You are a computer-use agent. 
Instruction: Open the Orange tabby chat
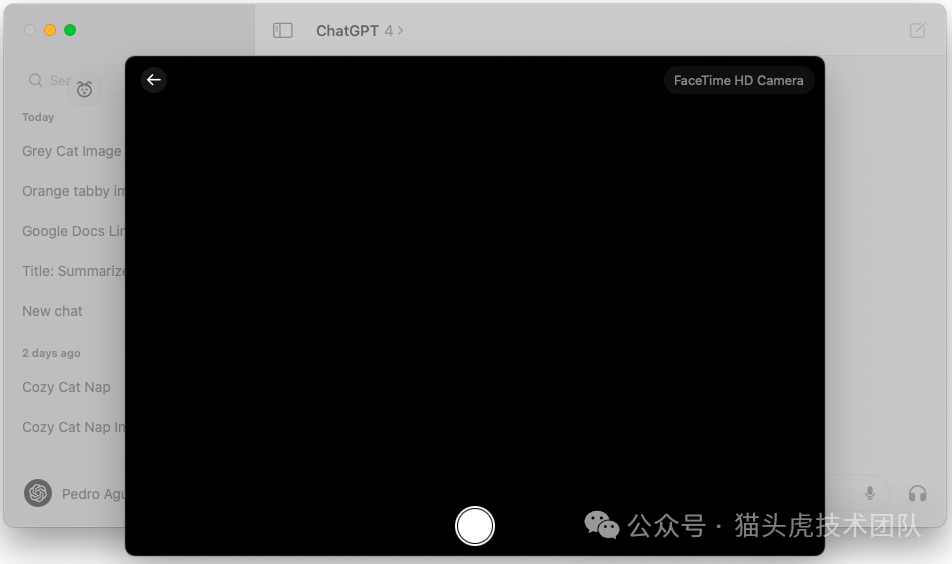(x=73, y=191)
